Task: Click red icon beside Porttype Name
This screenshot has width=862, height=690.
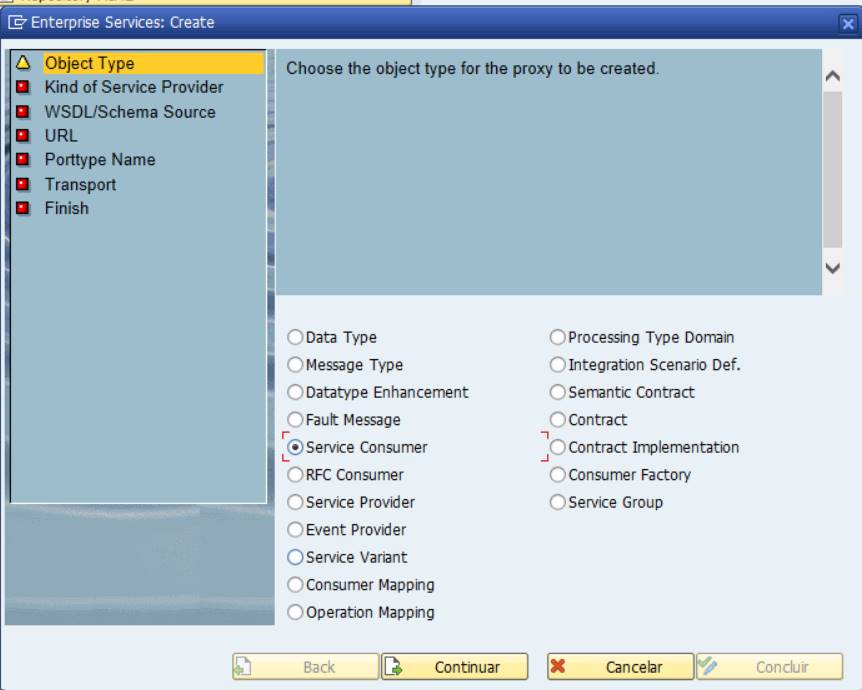Action: coord(23,160)
